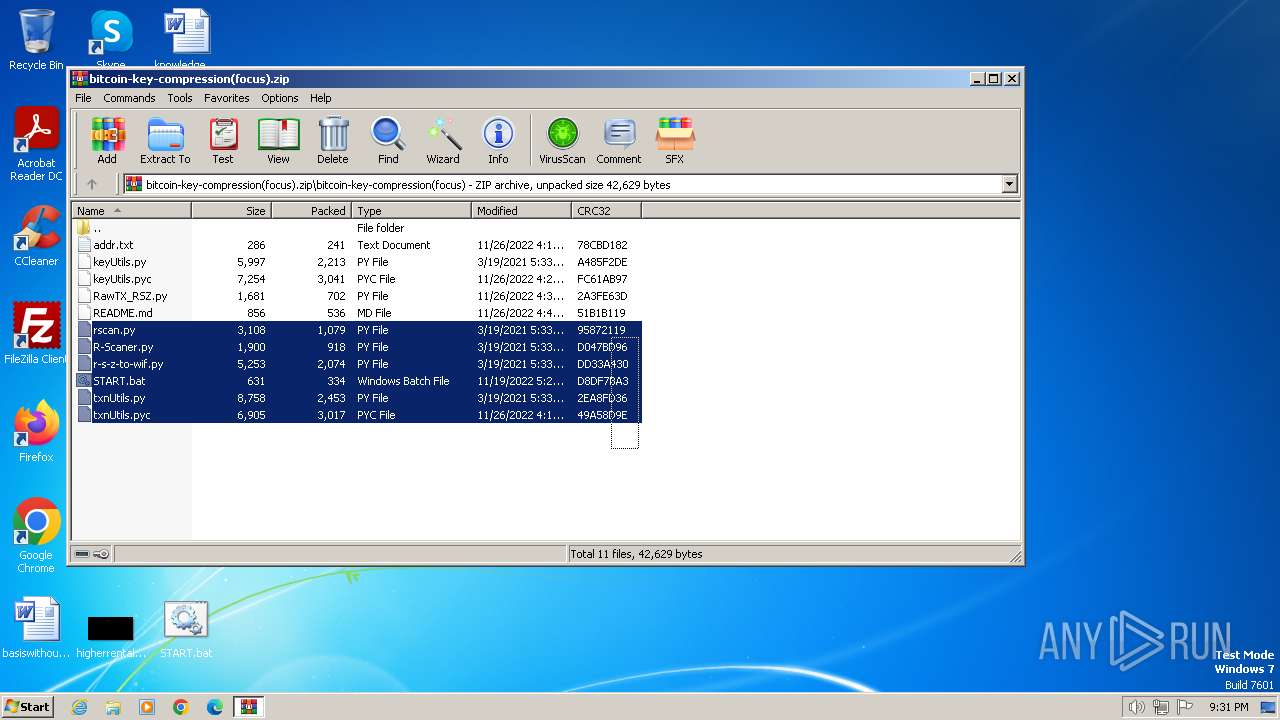Select the Skype desktop shortcut
Screen dimensions: 1280x720
[x=110, y=39]
